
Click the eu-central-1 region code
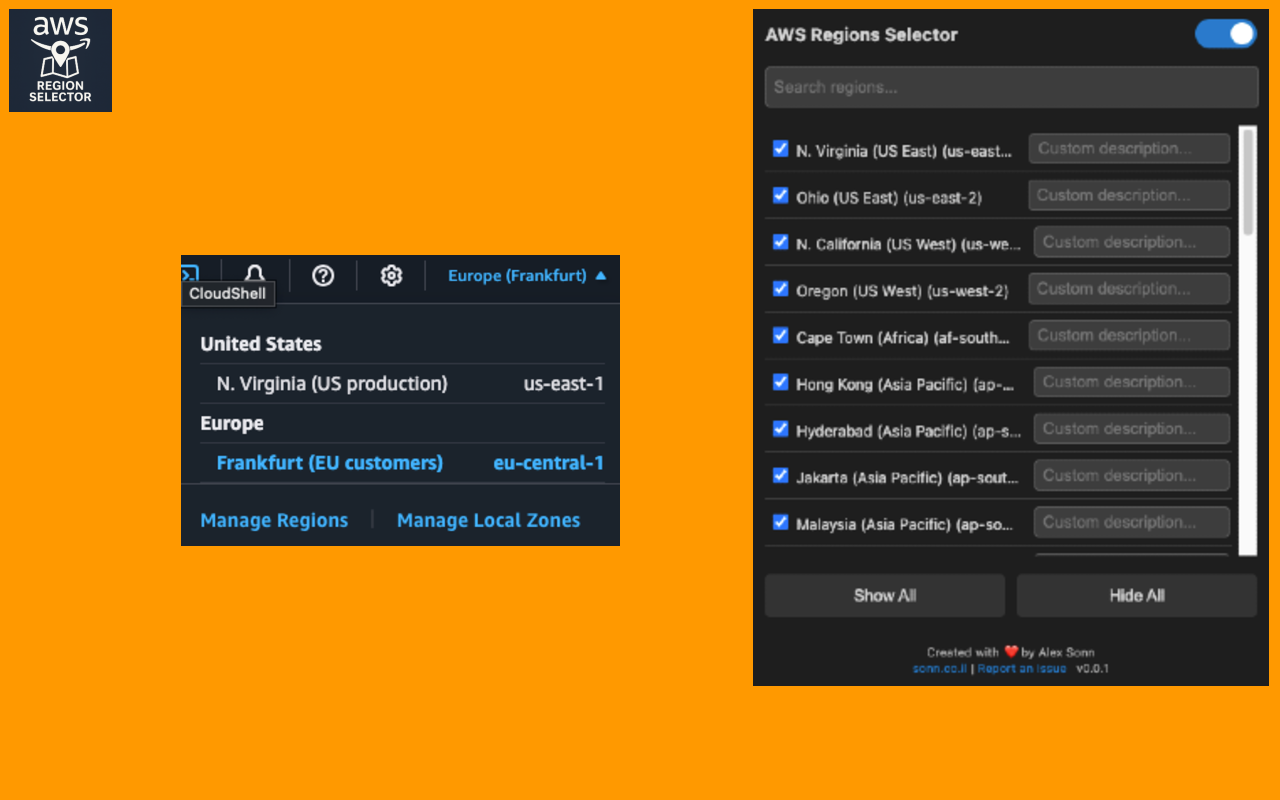[x=549, y=463]
